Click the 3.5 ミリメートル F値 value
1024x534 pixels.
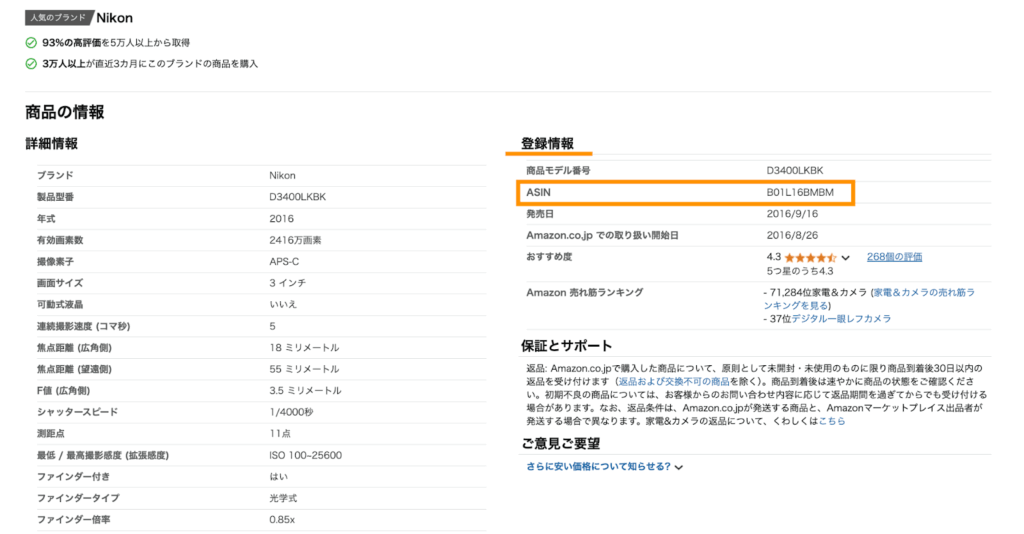(305, 391)
